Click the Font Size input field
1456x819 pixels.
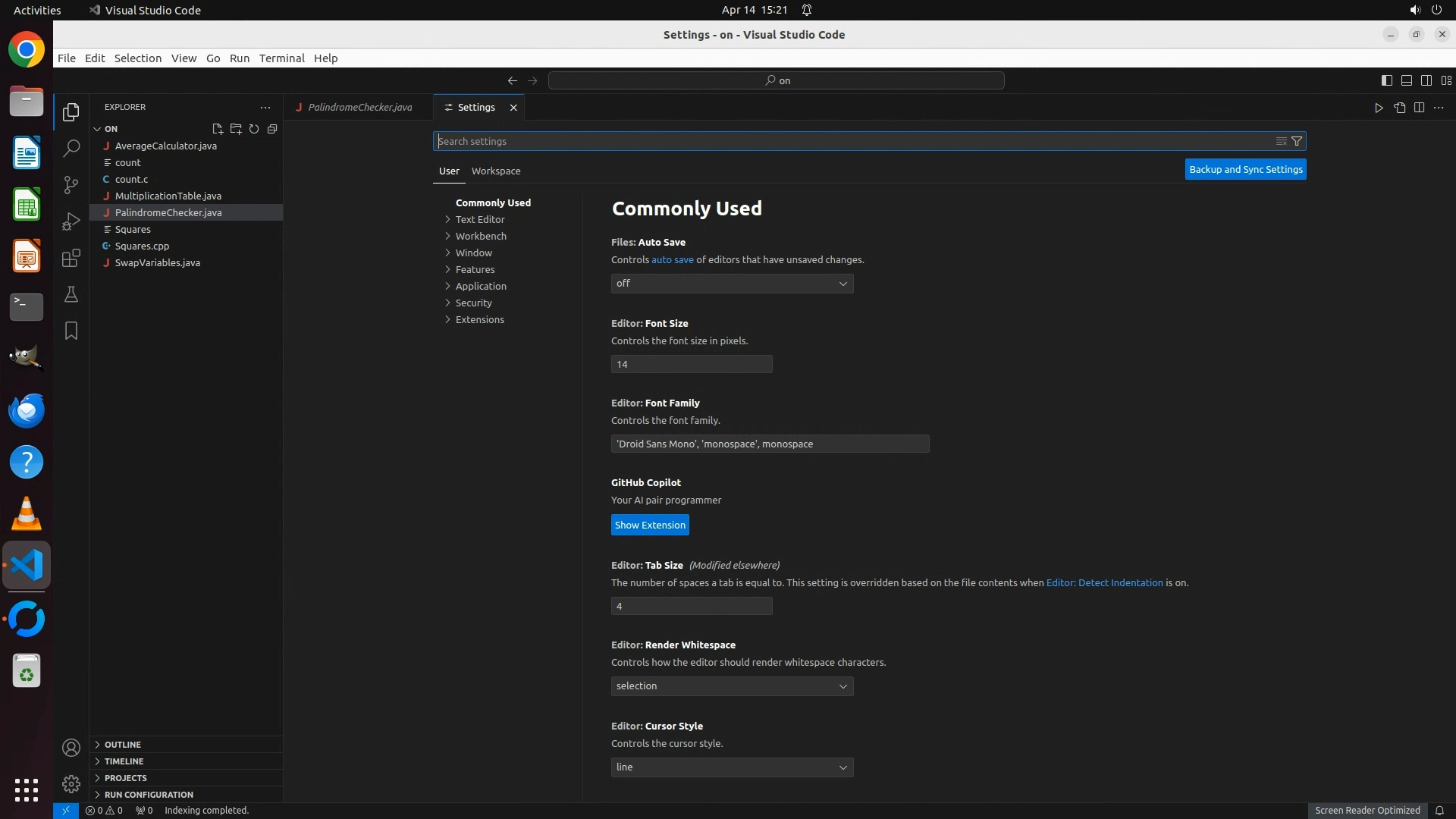[x=691, y=365]
